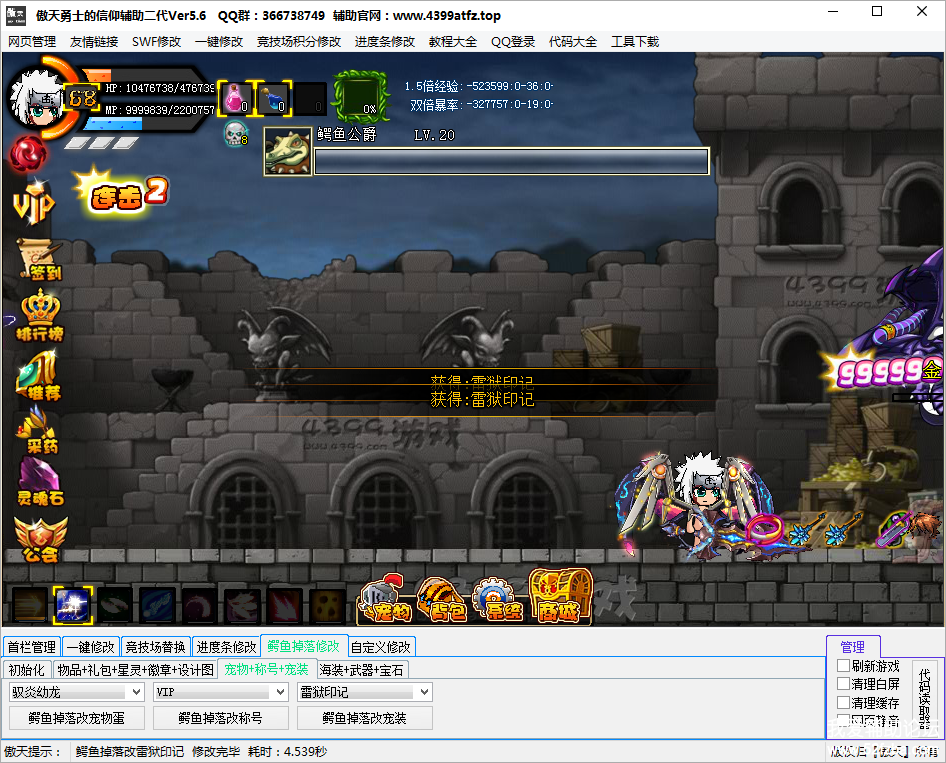Image resolution: width=946 pixels, height=763 pixels.
Task: Check the 清理缓存 checkbox
Action: (843, 702)
